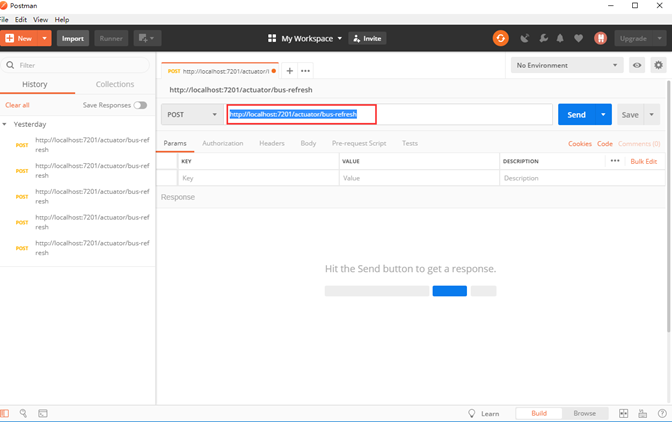Open tab options three-dot menu
672x422 pixels.
click(x=305, y=71)
